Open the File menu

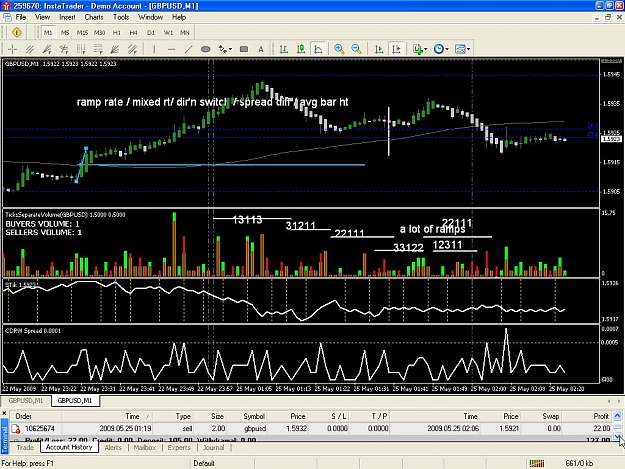click(x=21, y=17)
